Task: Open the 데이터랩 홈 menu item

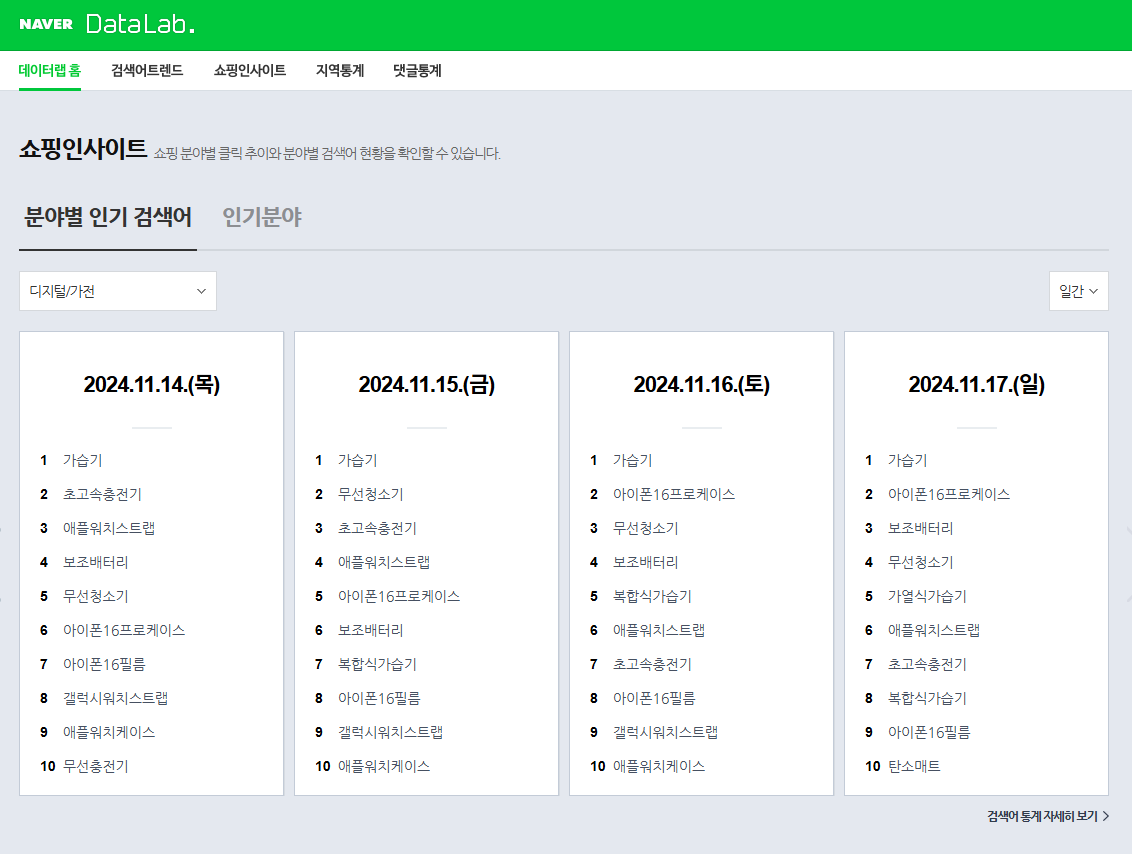Action: pyautogui.click(x=49, y=71)
